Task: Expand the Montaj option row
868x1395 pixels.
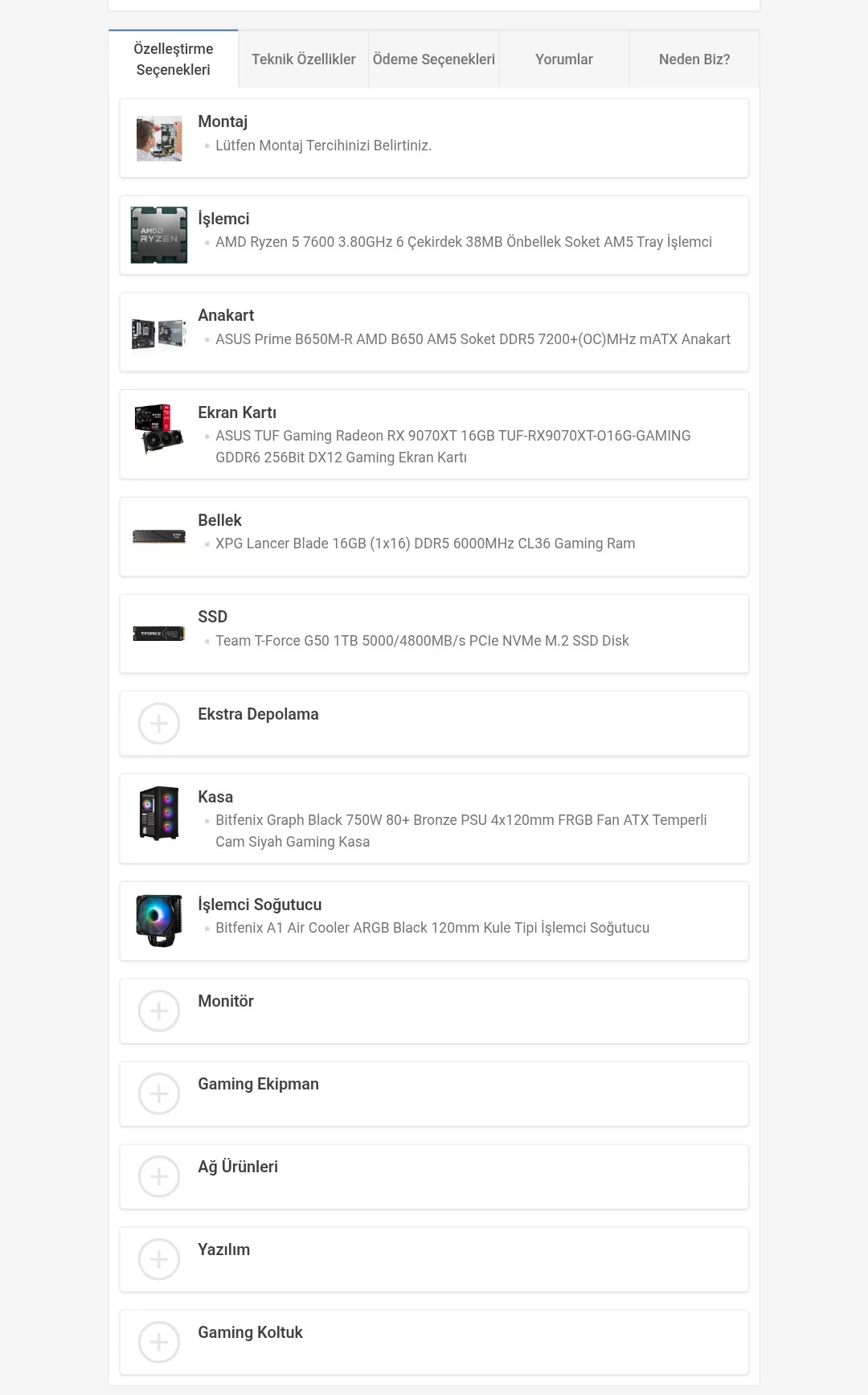Action: click(434, 138)
